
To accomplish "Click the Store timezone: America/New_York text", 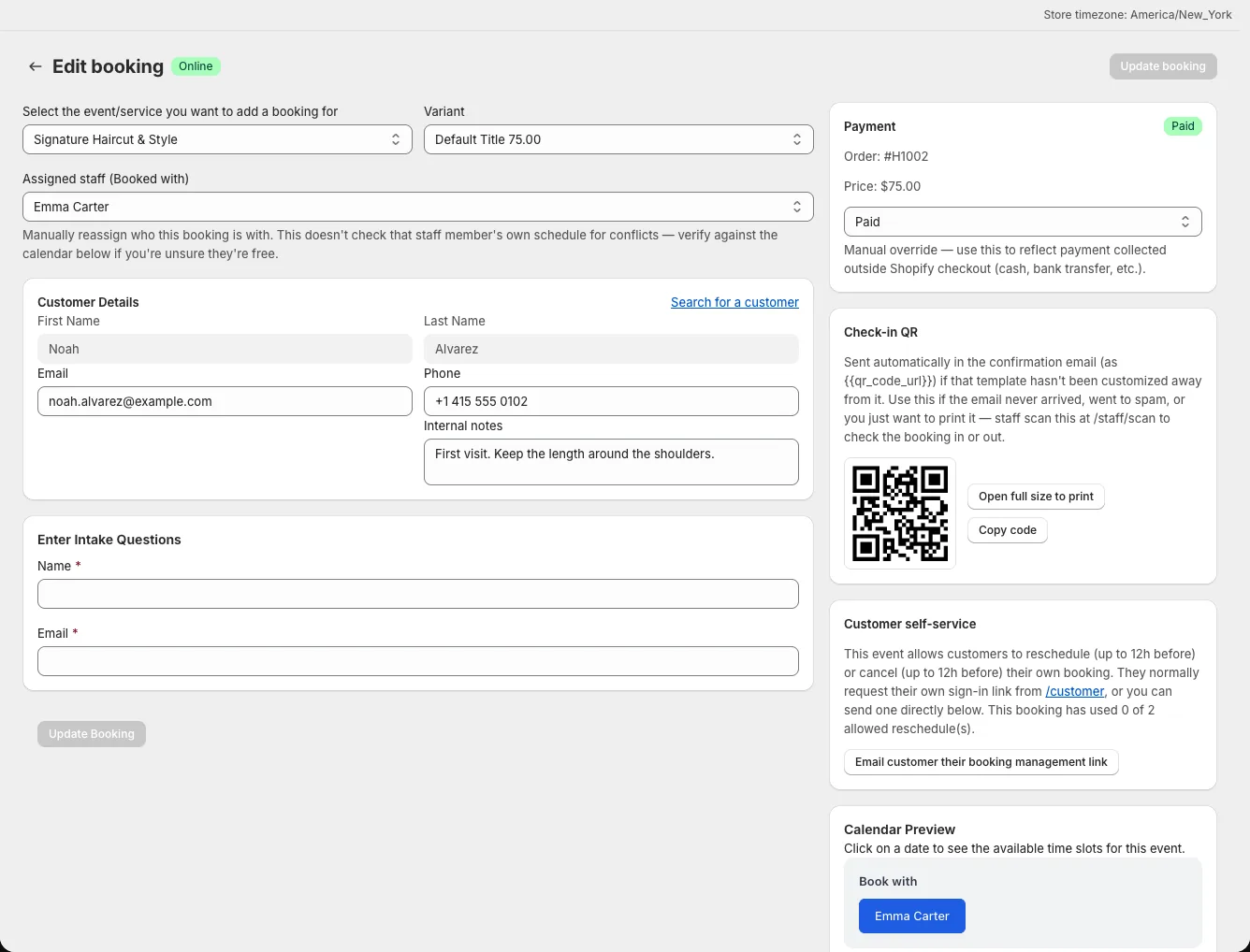I will (1138, 15).
